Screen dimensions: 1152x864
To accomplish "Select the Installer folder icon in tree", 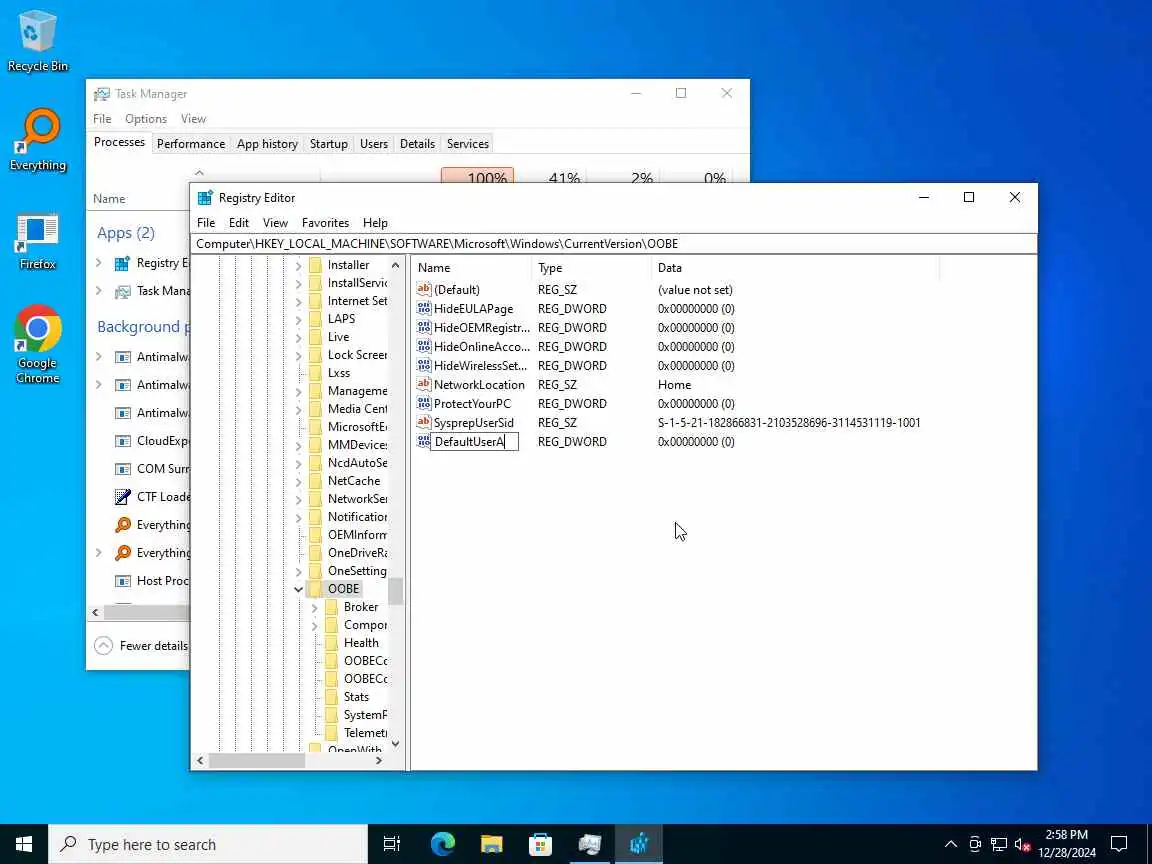I will pos(316,264).
